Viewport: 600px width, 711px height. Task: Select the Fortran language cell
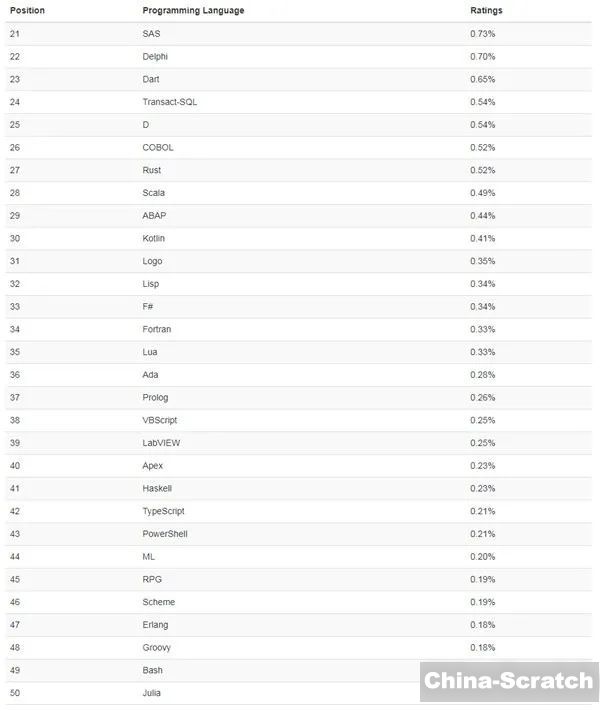click(157, 329)
